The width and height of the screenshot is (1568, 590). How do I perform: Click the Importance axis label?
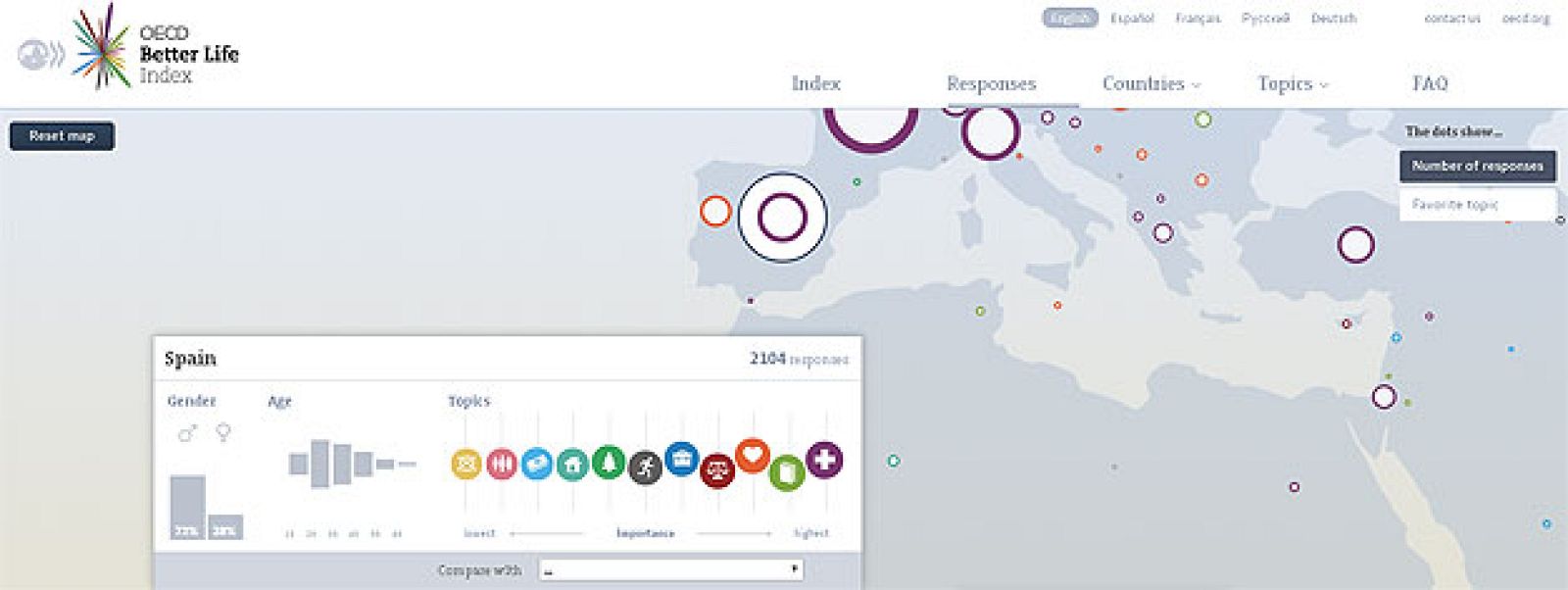(x=645, y=533)
